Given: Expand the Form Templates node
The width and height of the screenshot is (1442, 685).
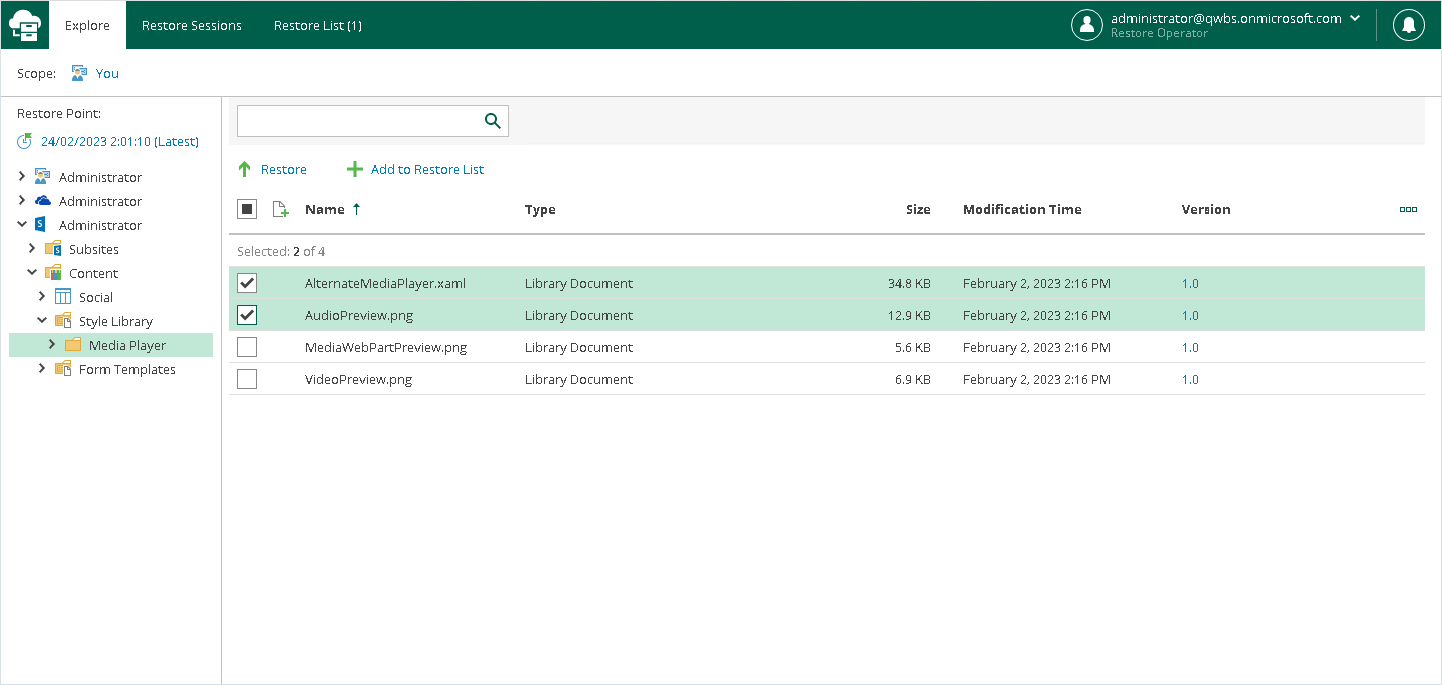Looking at the screenshot, I should (x=42, y=369).
